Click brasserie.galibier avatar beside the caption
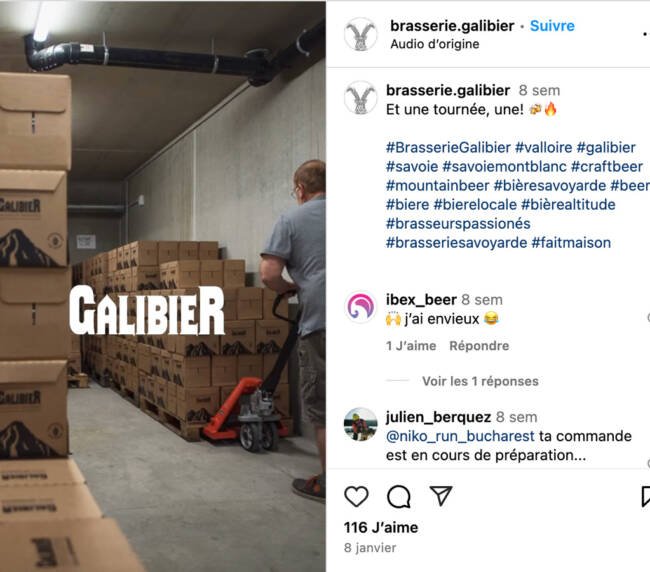 361,98
